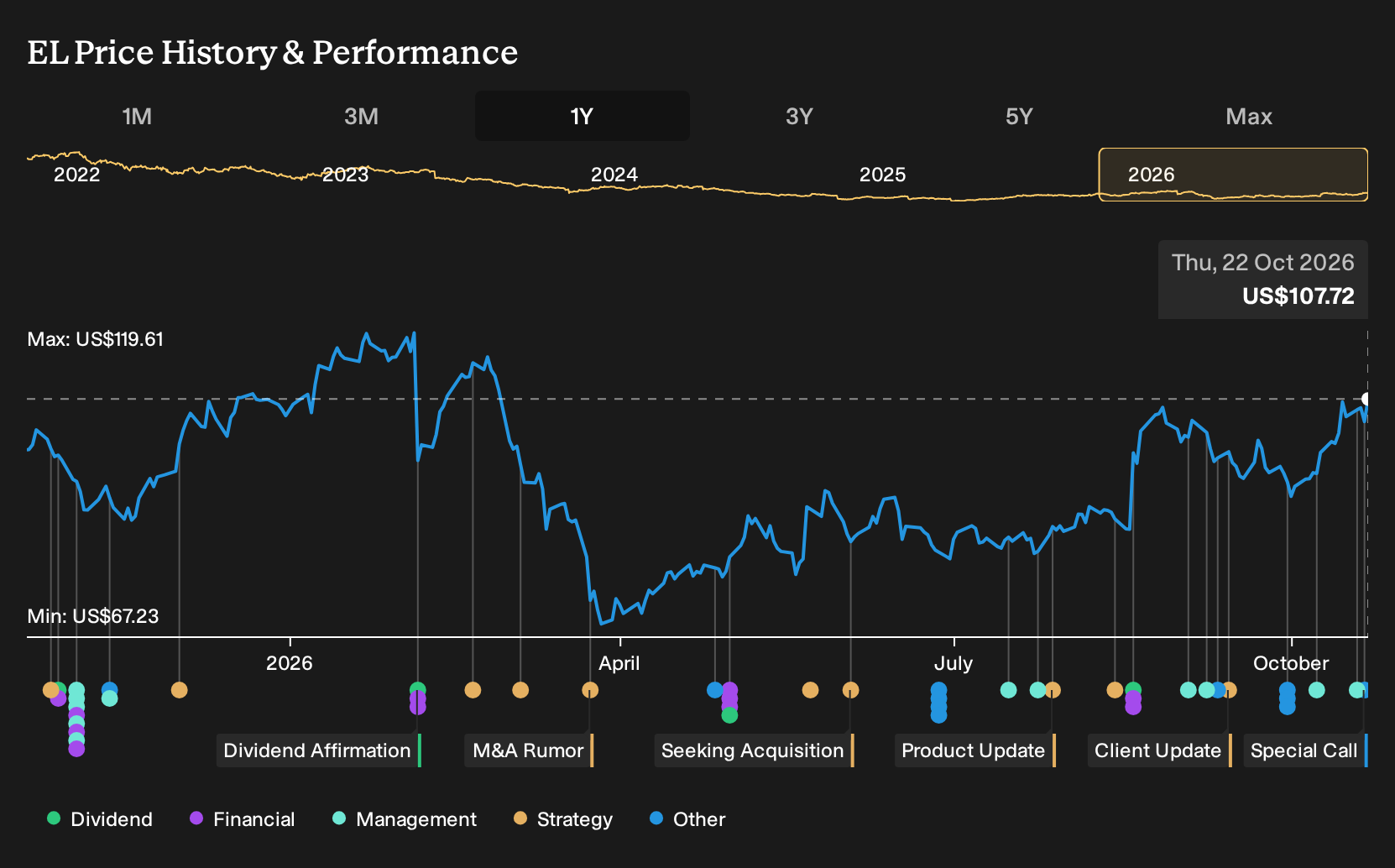Click the US$107.72 price value
The width and height of the screenshot is (1395, 868).
(1298, 295)
